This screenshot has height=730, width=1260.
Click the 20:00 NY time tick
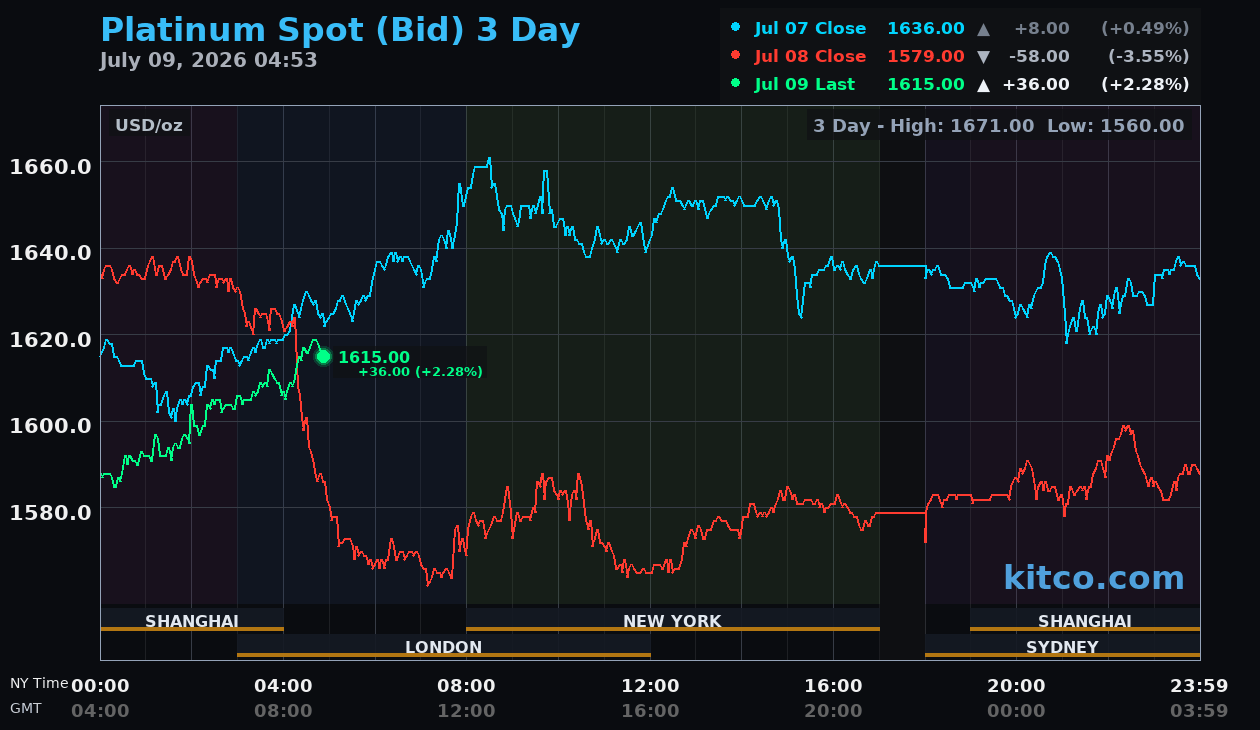[x=1016, y=686]
